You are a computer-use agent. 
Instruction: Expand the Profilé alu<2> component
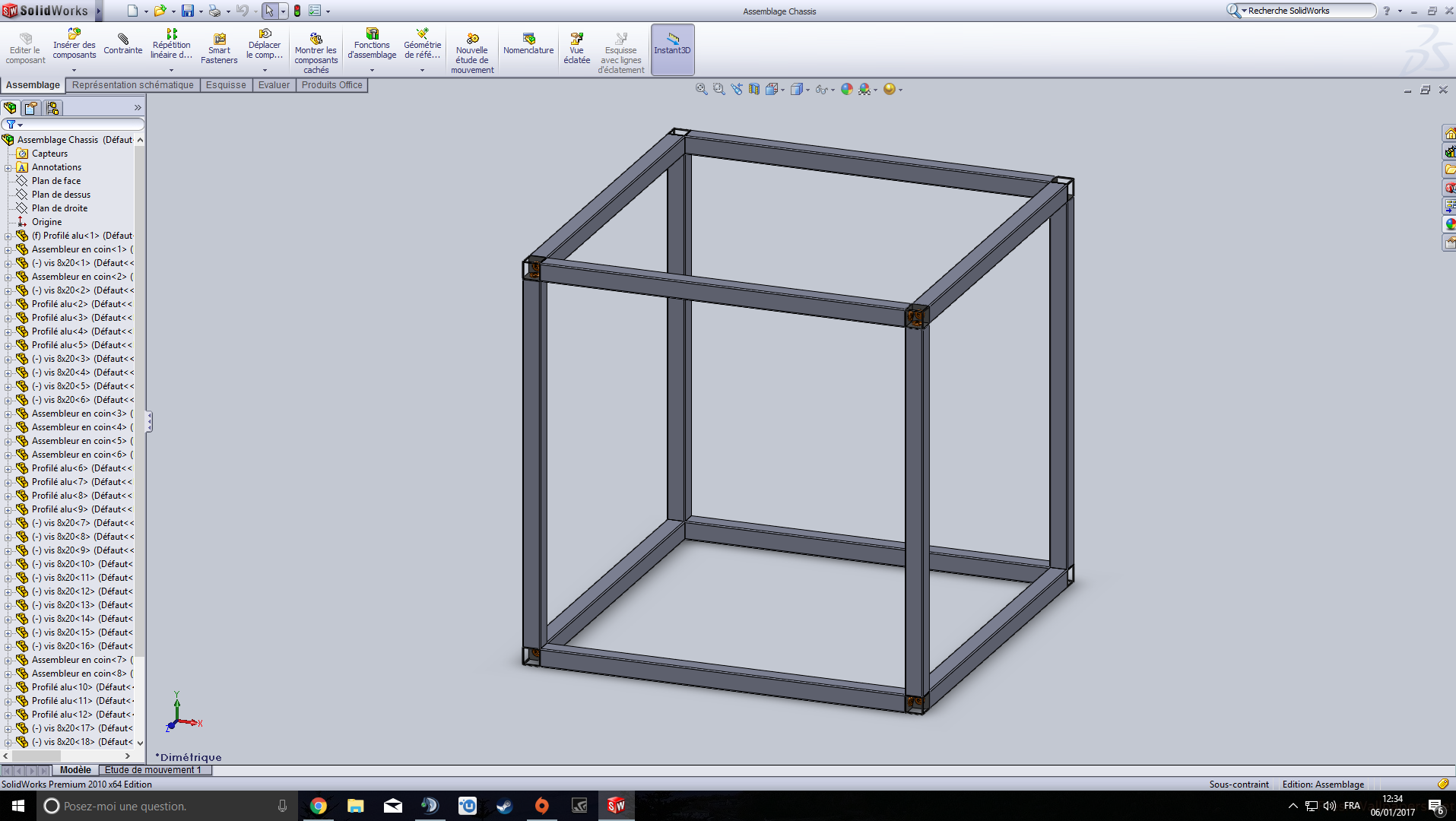click(x=8, y=304)
